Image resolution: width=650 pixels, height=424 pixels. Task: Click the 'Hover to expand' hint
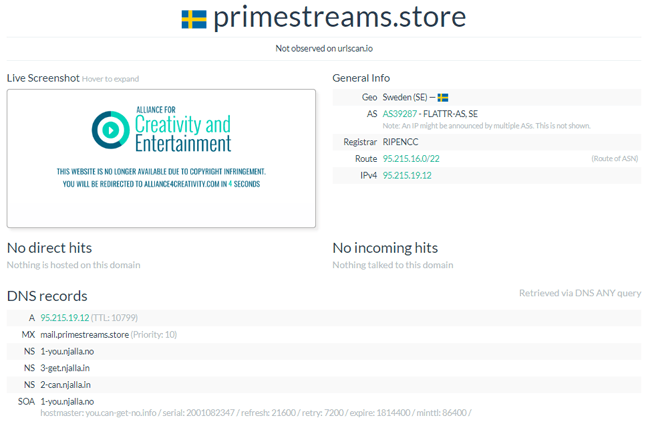tap(110, 79)
